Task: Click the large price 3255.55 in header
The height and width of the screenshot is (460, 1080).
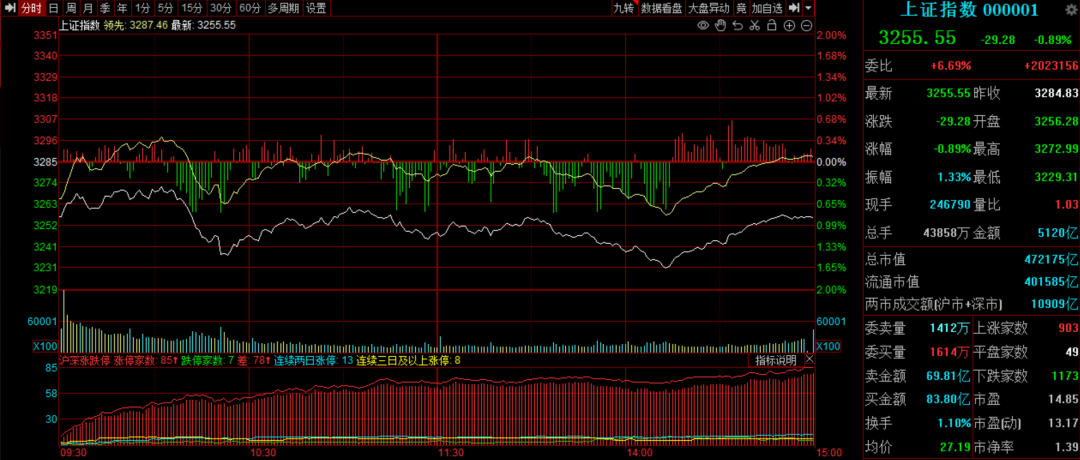Action: pos(917,39)
